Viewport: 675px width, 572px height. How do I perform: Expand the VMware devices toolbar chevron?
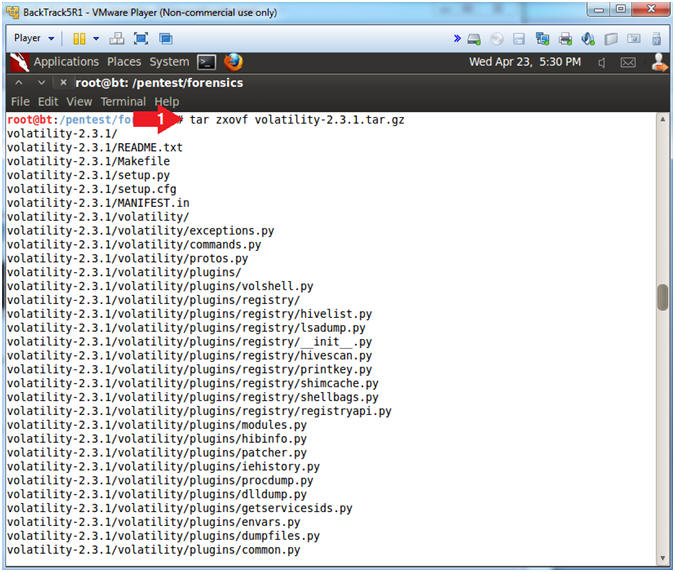(457, 39)
